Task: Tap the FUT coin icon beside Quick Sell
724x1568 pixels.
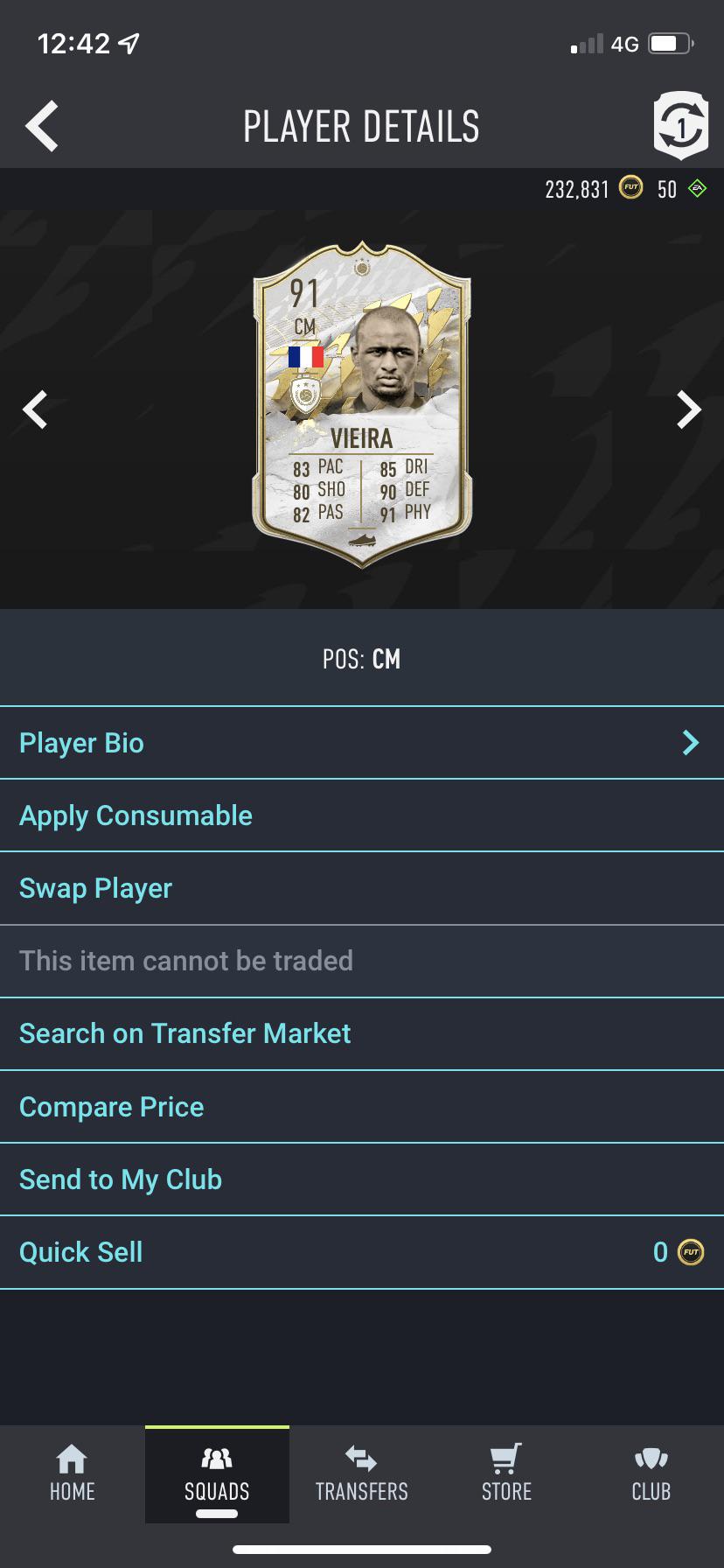Action: click(690, 1252)
